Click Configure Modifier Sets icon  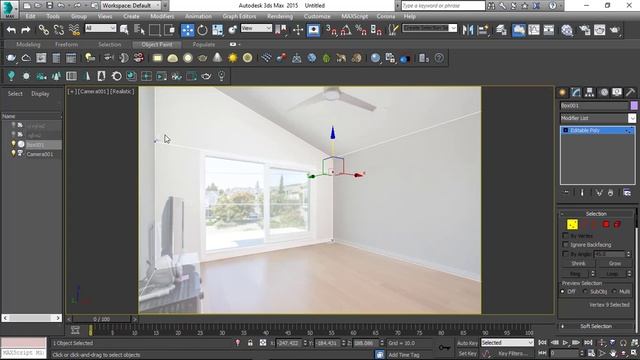(627, 193)
